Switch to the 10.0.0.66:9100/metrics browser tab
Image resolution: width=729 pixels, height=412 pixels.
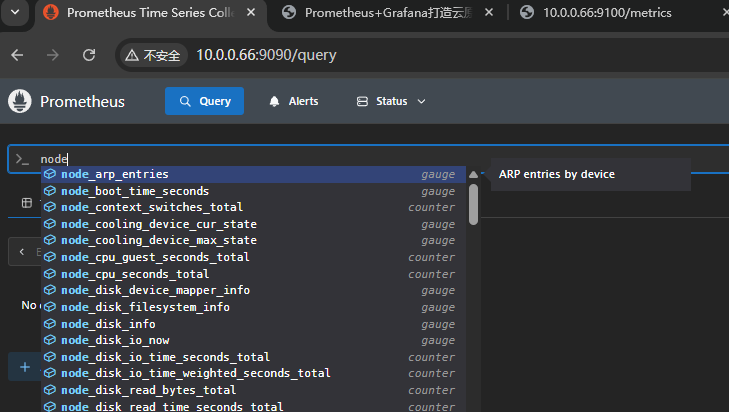tap(607, 13)
